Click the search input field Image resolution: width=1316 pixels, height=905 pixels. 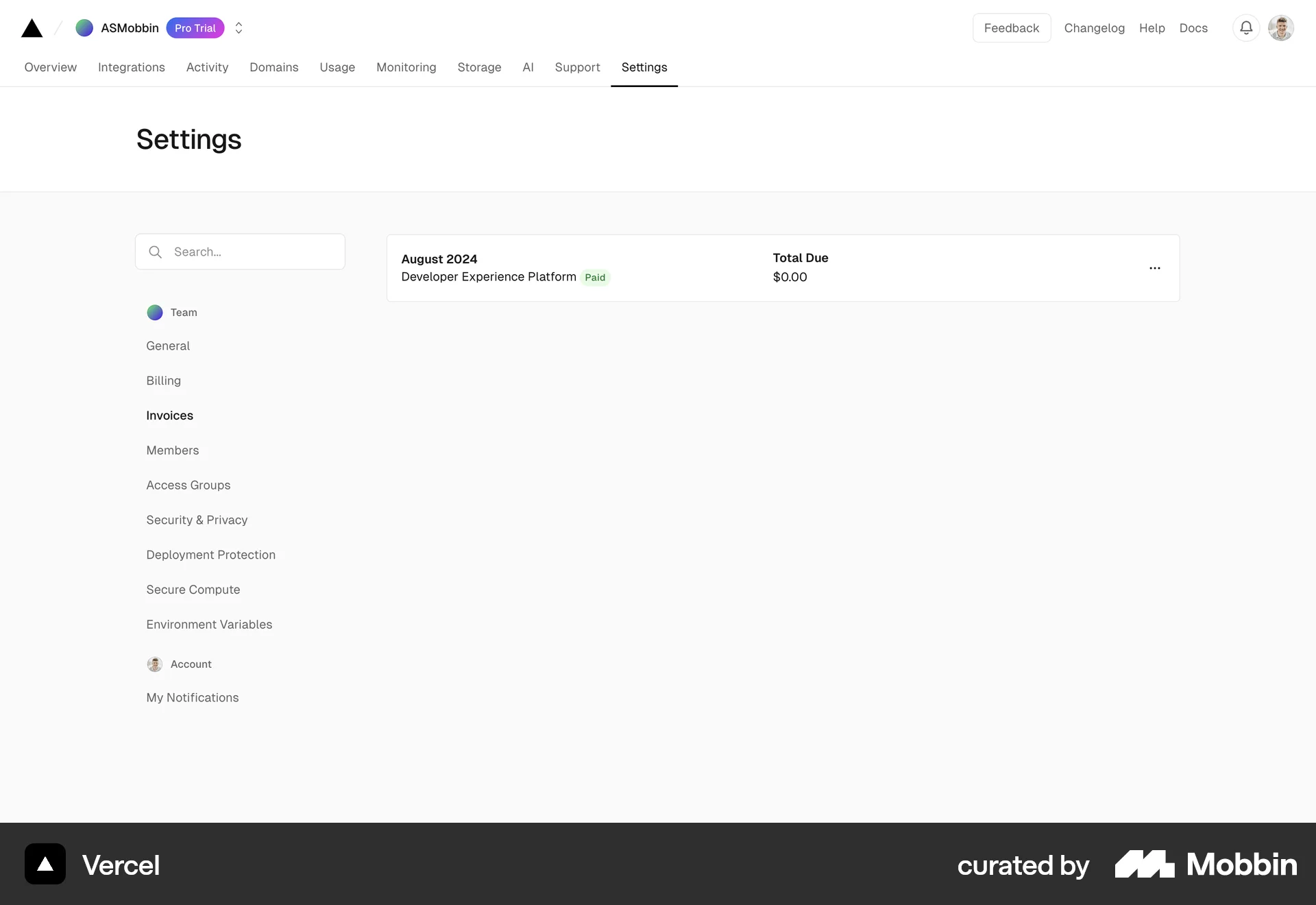point(240,252)
